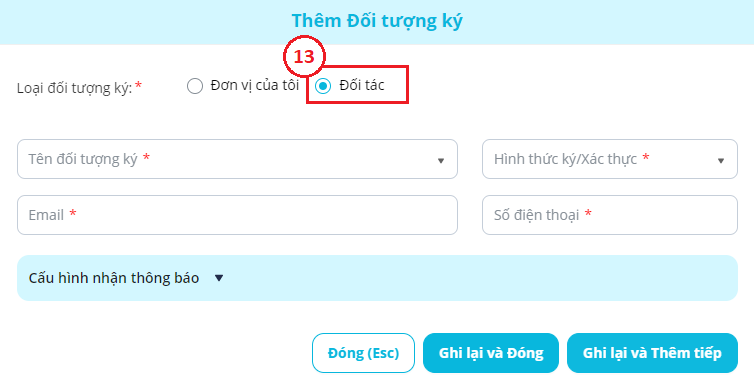Select the "Đơn vị của tôi" radio circle

pos(195,87)
